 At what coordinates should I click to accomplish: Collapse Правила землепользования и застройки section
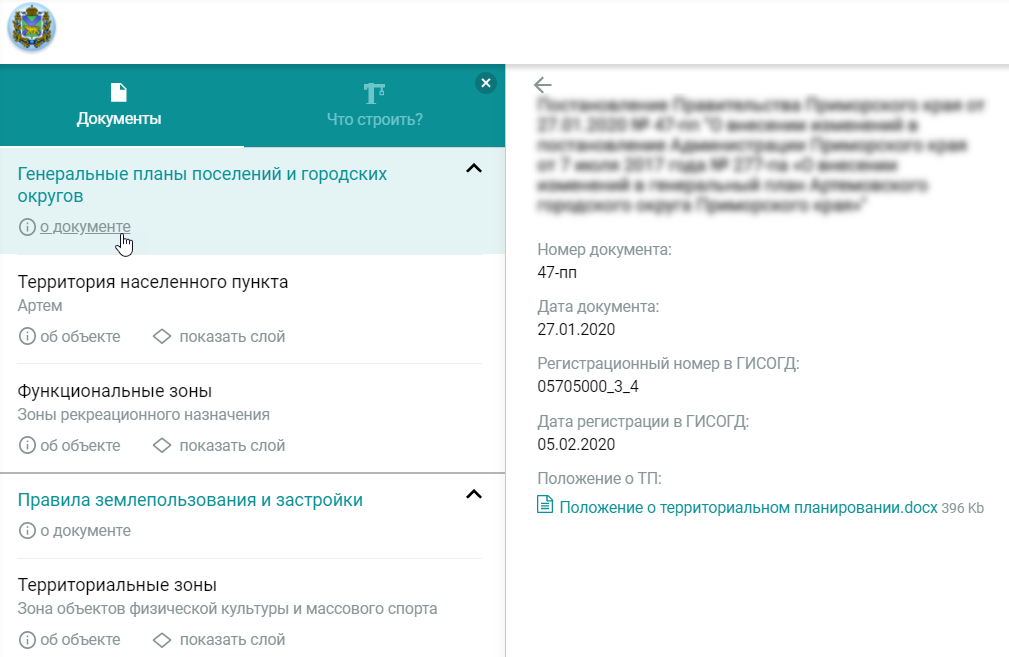[x=475, y=494]
